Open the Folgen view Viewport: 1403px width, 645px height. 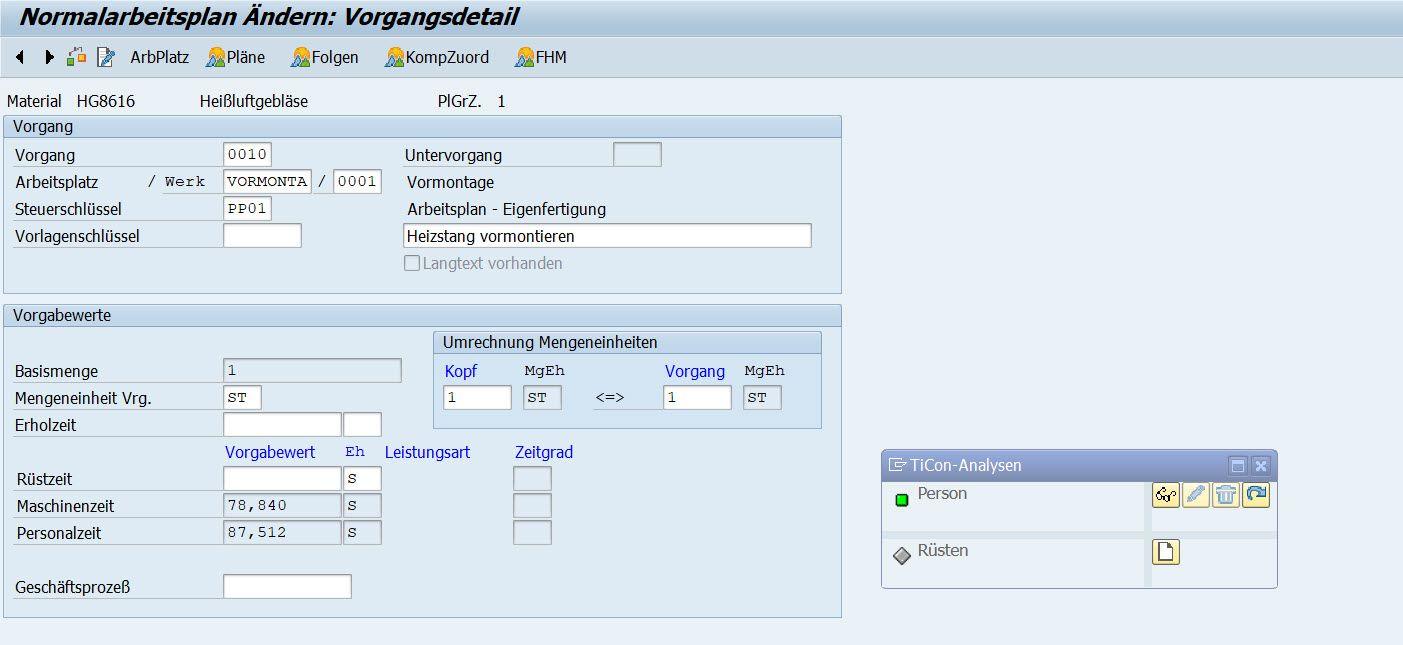tap(325, 58)
